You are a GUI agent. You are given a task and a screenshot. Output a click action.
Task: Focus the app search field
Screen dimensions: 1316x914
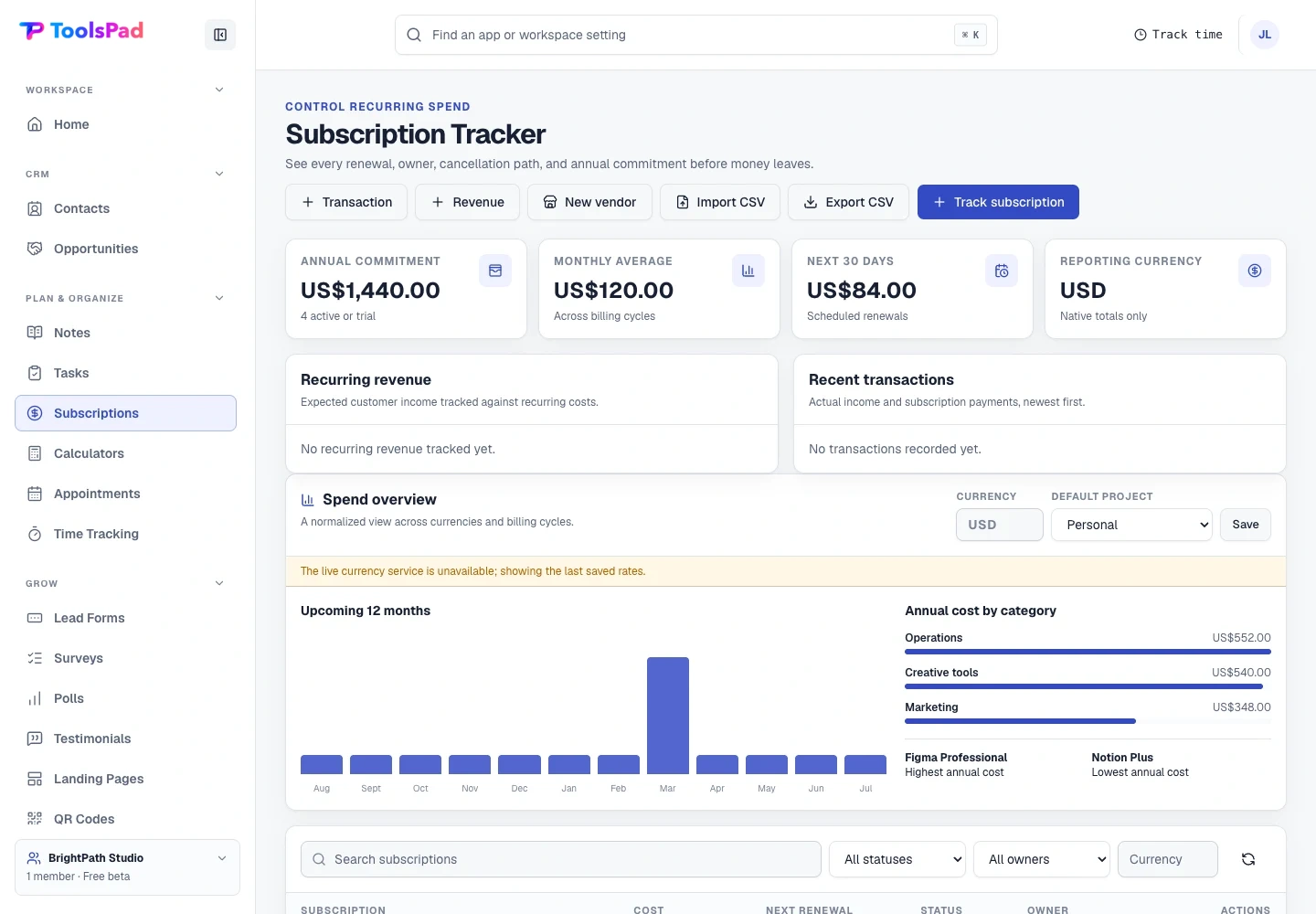click(696, 35)
